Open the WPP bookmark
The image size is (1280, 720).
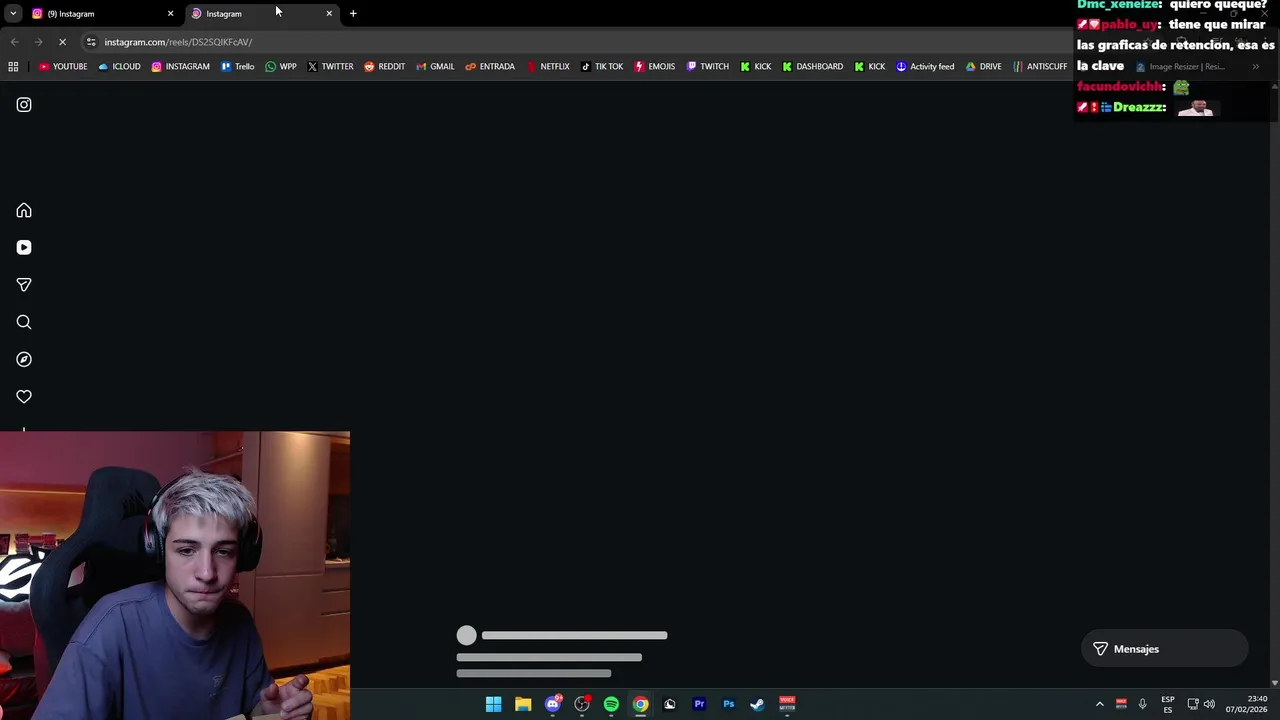point(281,67)
